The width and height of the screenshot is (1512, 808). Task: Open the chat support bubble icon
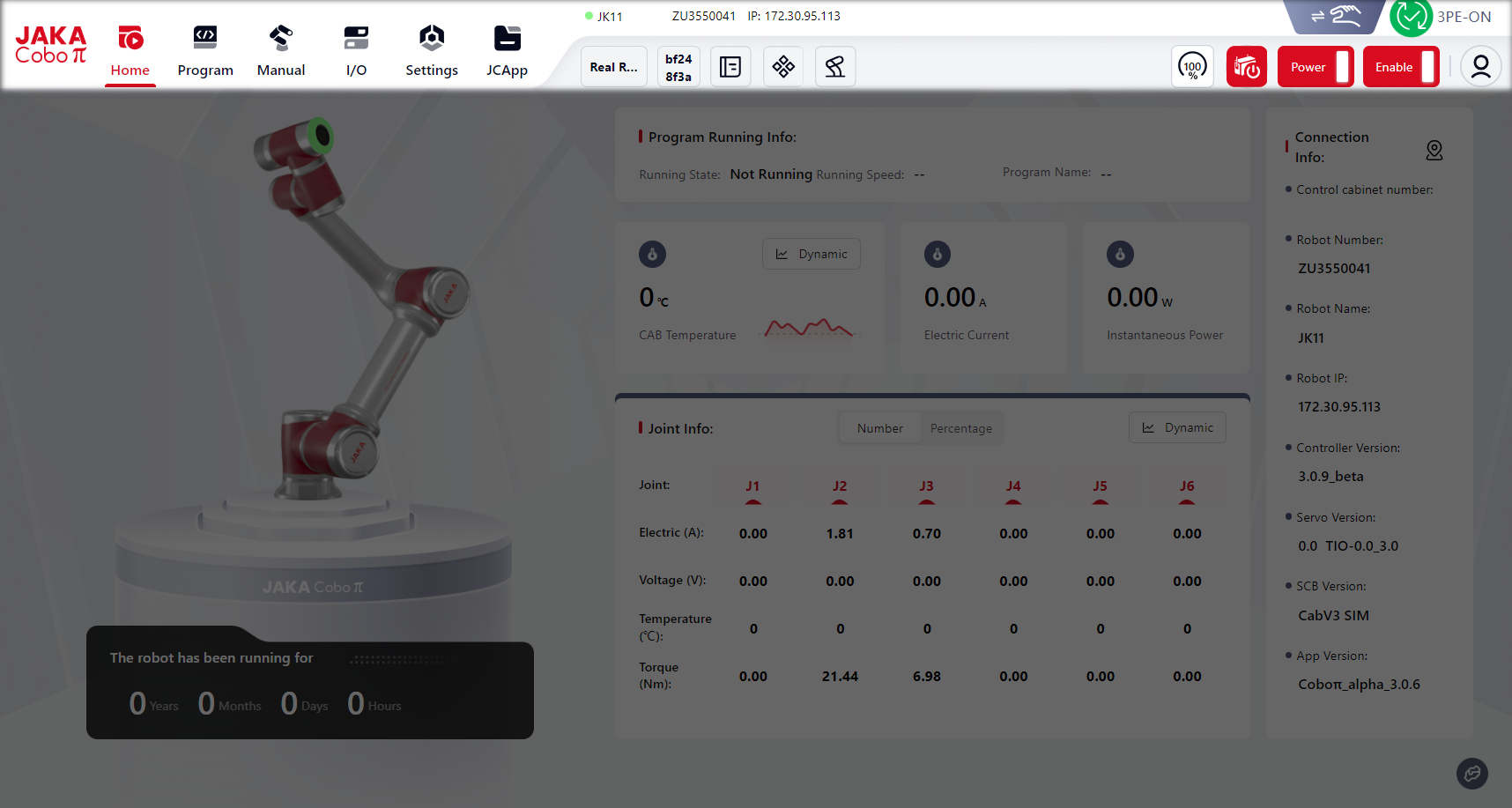point(1471,774)
